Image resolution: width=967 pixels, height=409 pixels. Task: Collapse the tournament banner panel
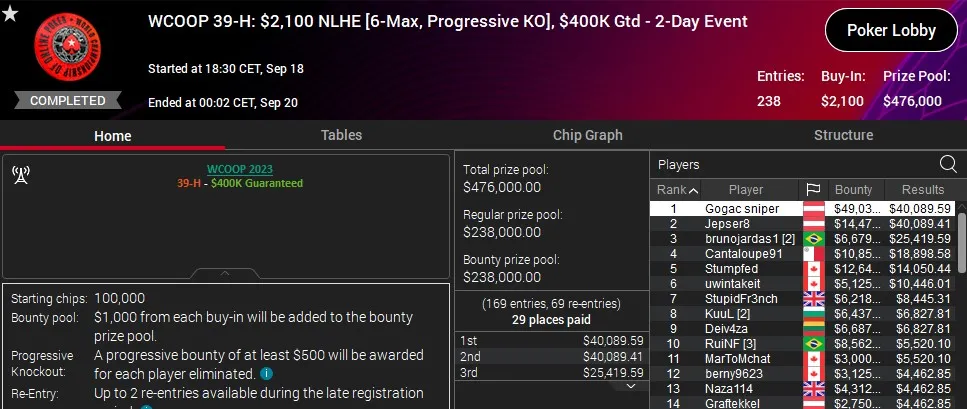pos(225,273)
